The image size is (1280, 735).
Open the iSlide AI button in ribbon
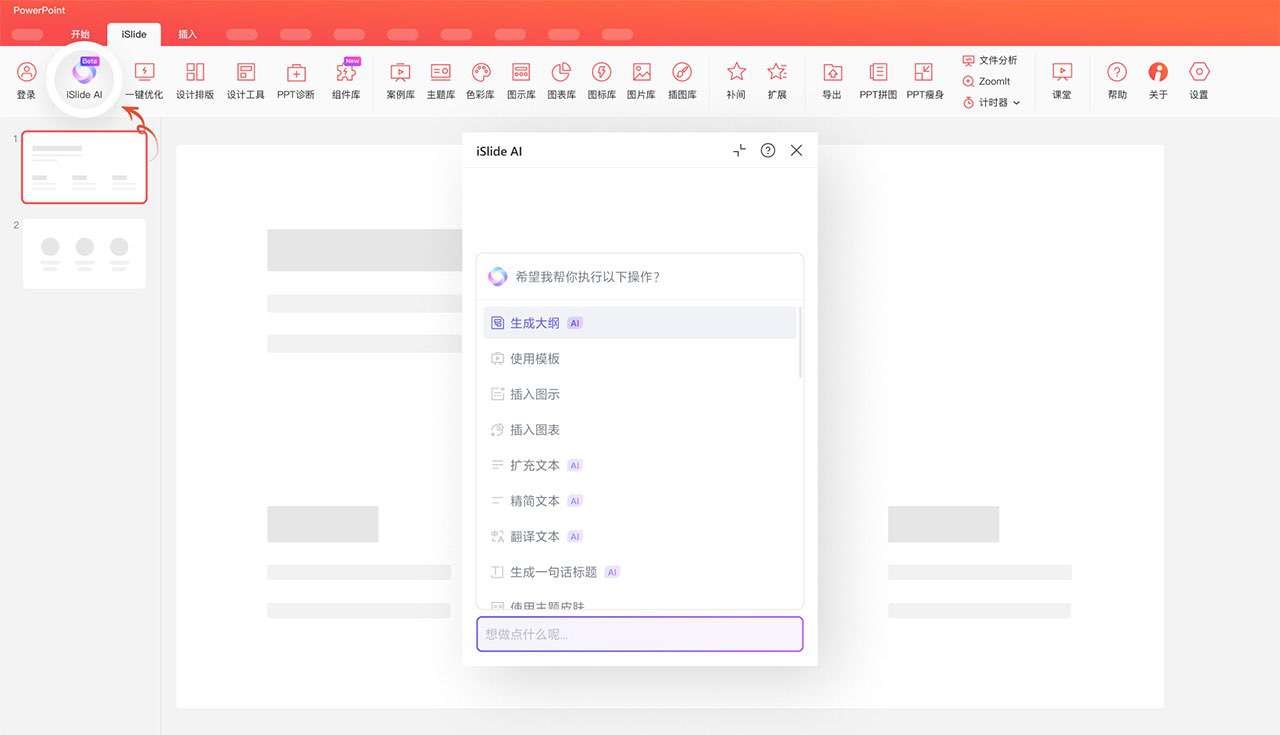pyautogui.click(x=84, y=80)
